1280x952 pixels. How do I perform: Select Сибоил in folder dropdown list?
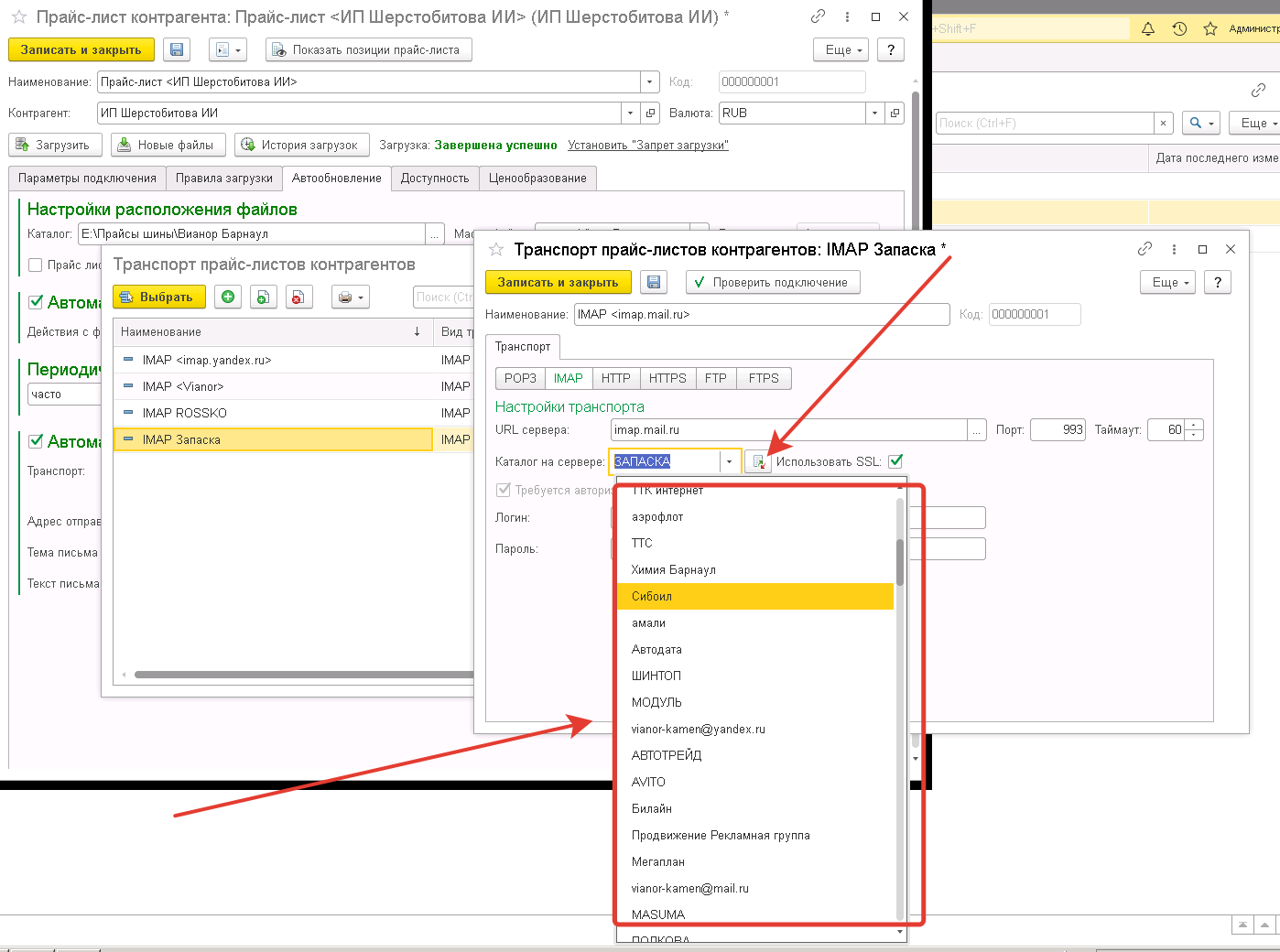[755, 596]
